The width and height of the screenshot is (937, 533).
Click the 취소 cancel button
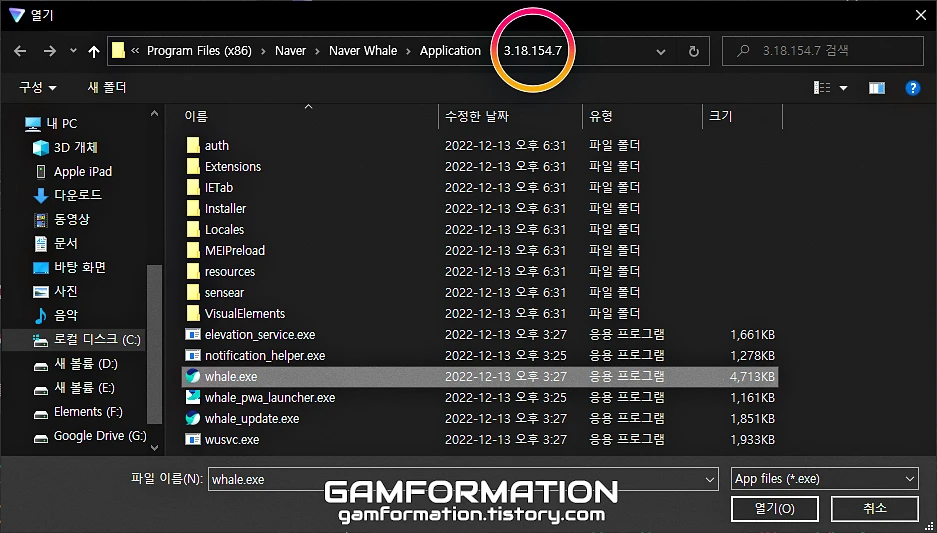[875, 509]
